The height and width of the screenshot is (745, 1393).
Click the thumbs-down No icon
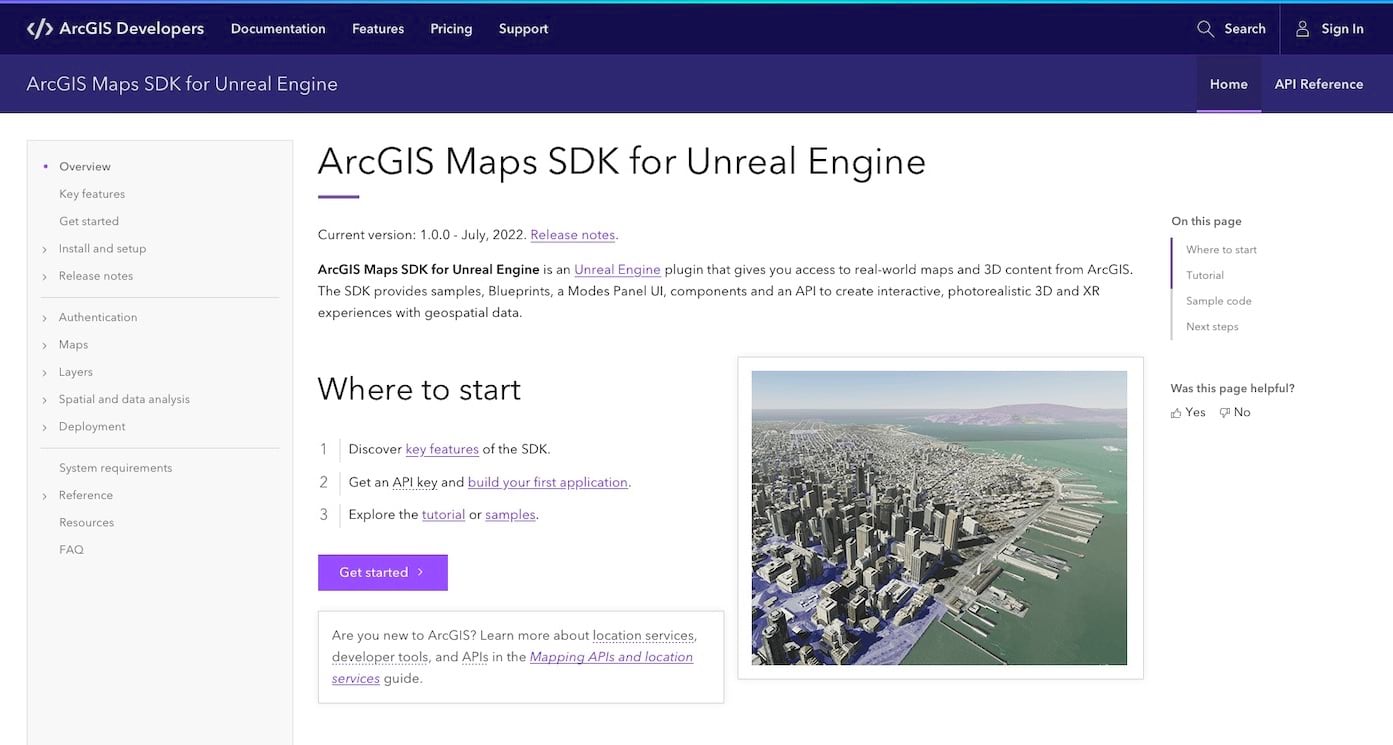(1224, 413)
